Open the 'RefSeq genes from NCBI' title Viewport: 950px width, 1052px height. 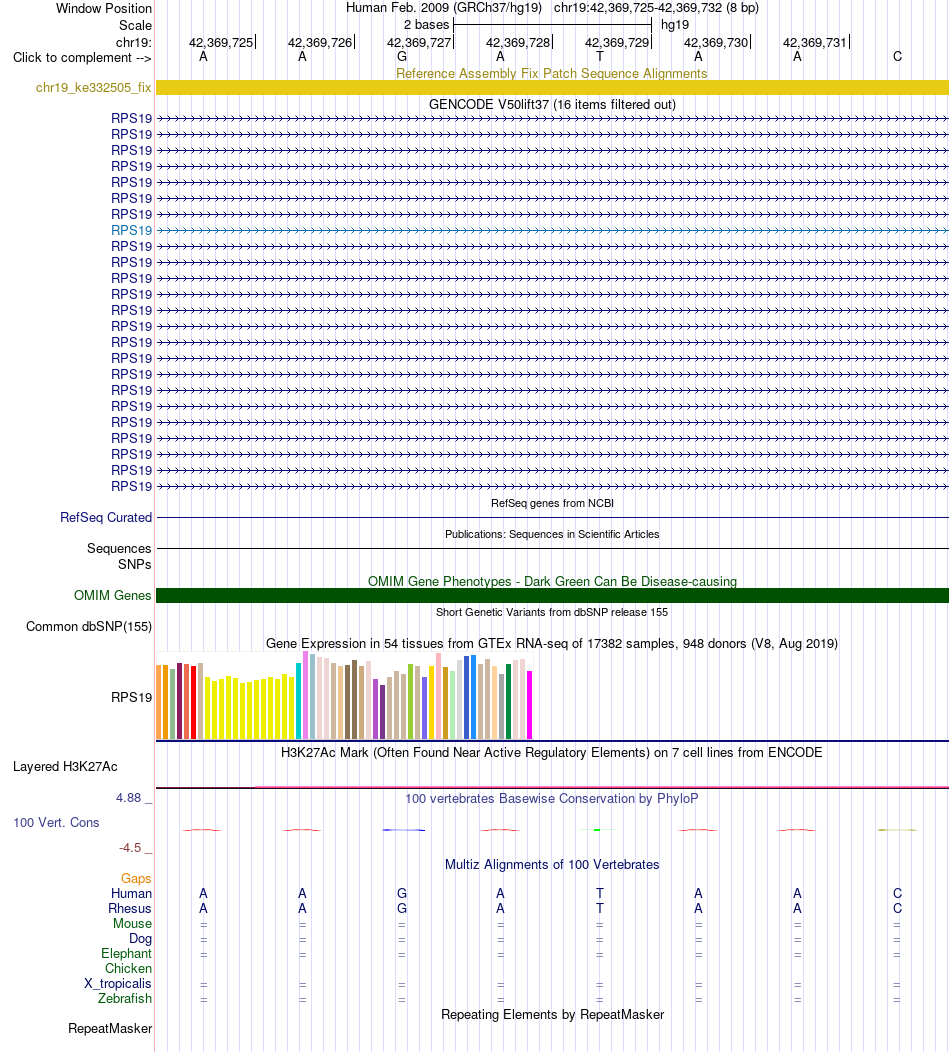tap(552, 503)
